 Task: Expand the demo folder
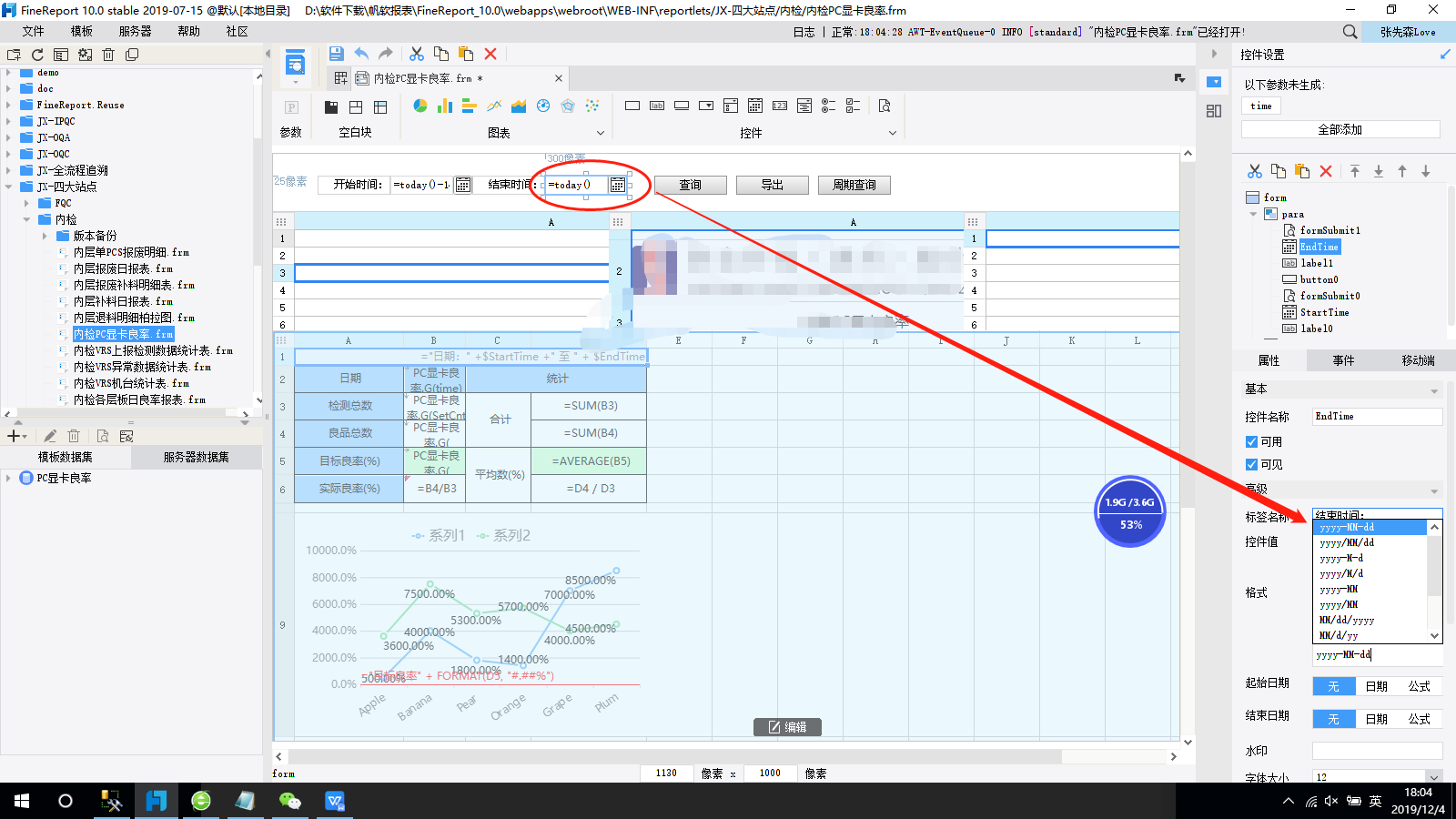point(8,72)
